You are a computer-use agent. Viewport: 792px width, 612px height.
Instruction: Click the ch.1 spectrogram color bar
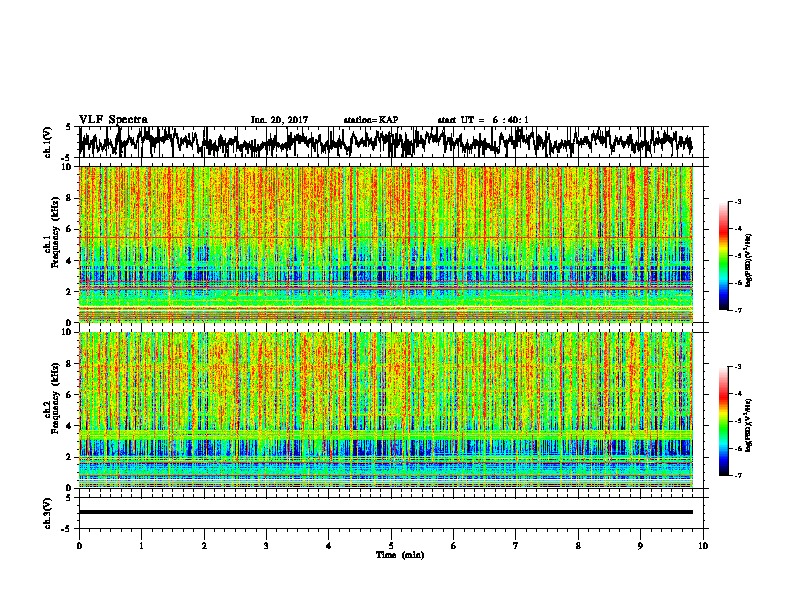[723, 256]
